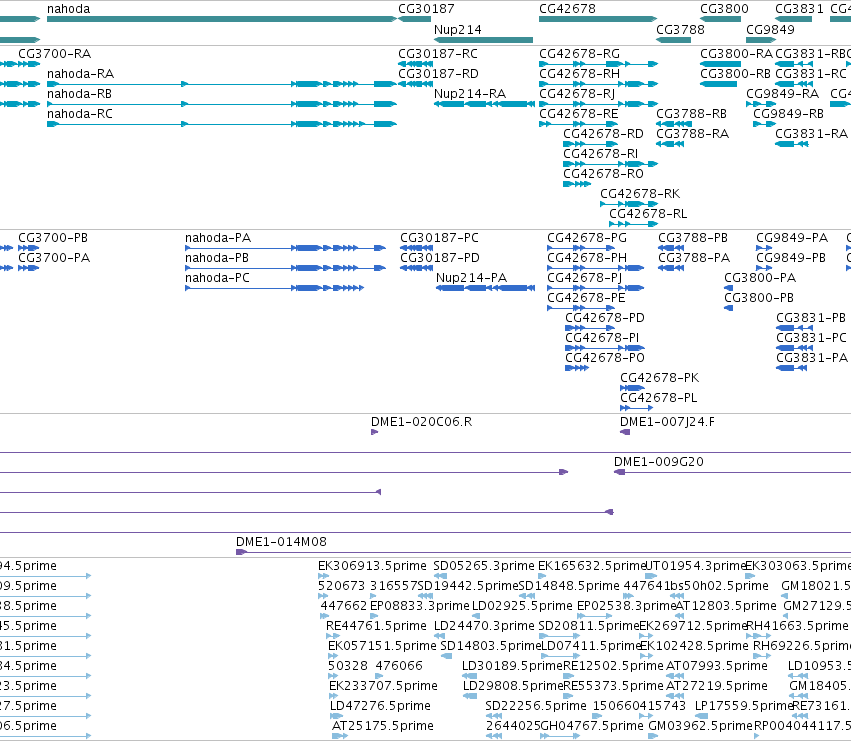
Task: Click the AT25175.5prime EST label
Action: pyautogui.click(x=383, y=726)
